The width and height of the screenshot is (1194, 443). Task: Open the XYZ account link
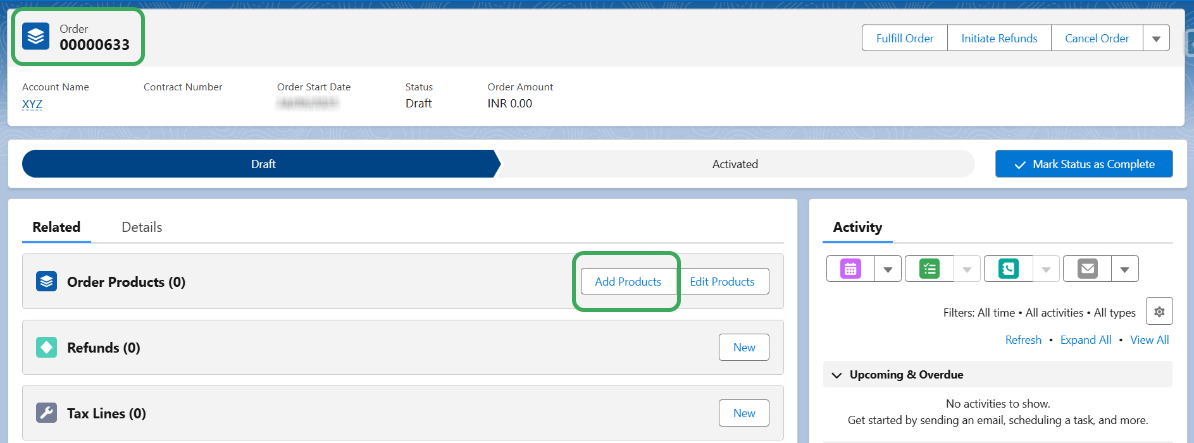[x=32, y=104]
